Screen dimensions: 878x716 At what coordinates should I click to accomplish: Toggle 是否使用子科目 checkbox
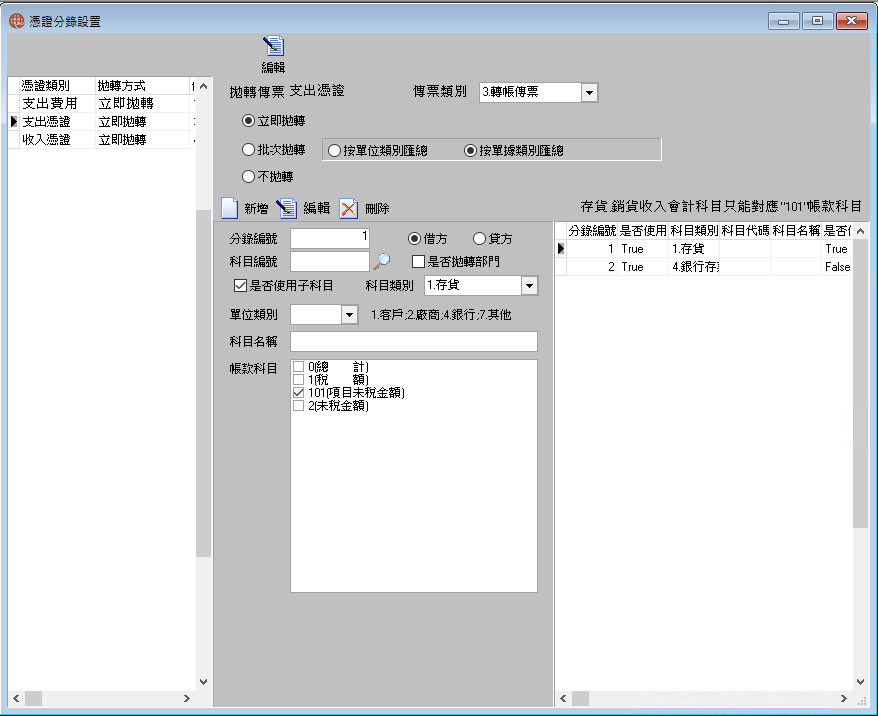tap(240, 286)
